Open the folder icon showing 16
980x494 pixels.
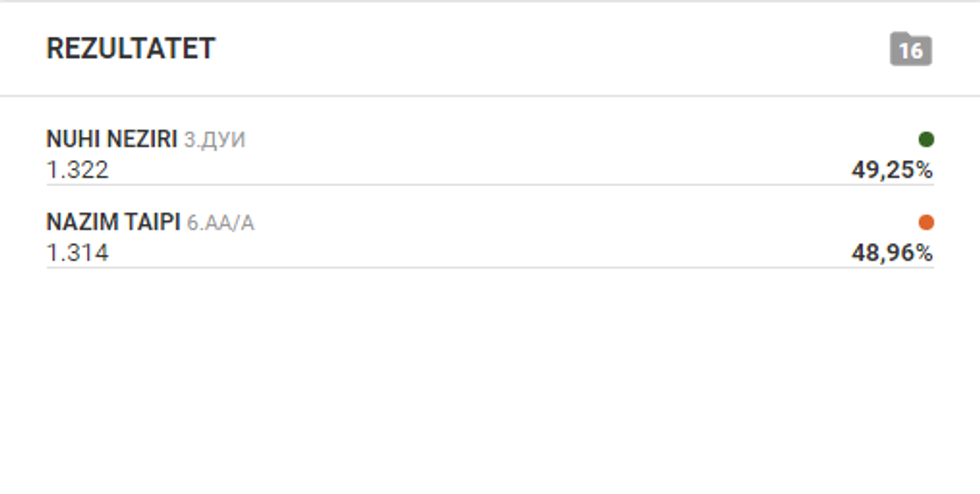[x=910, y=49]
